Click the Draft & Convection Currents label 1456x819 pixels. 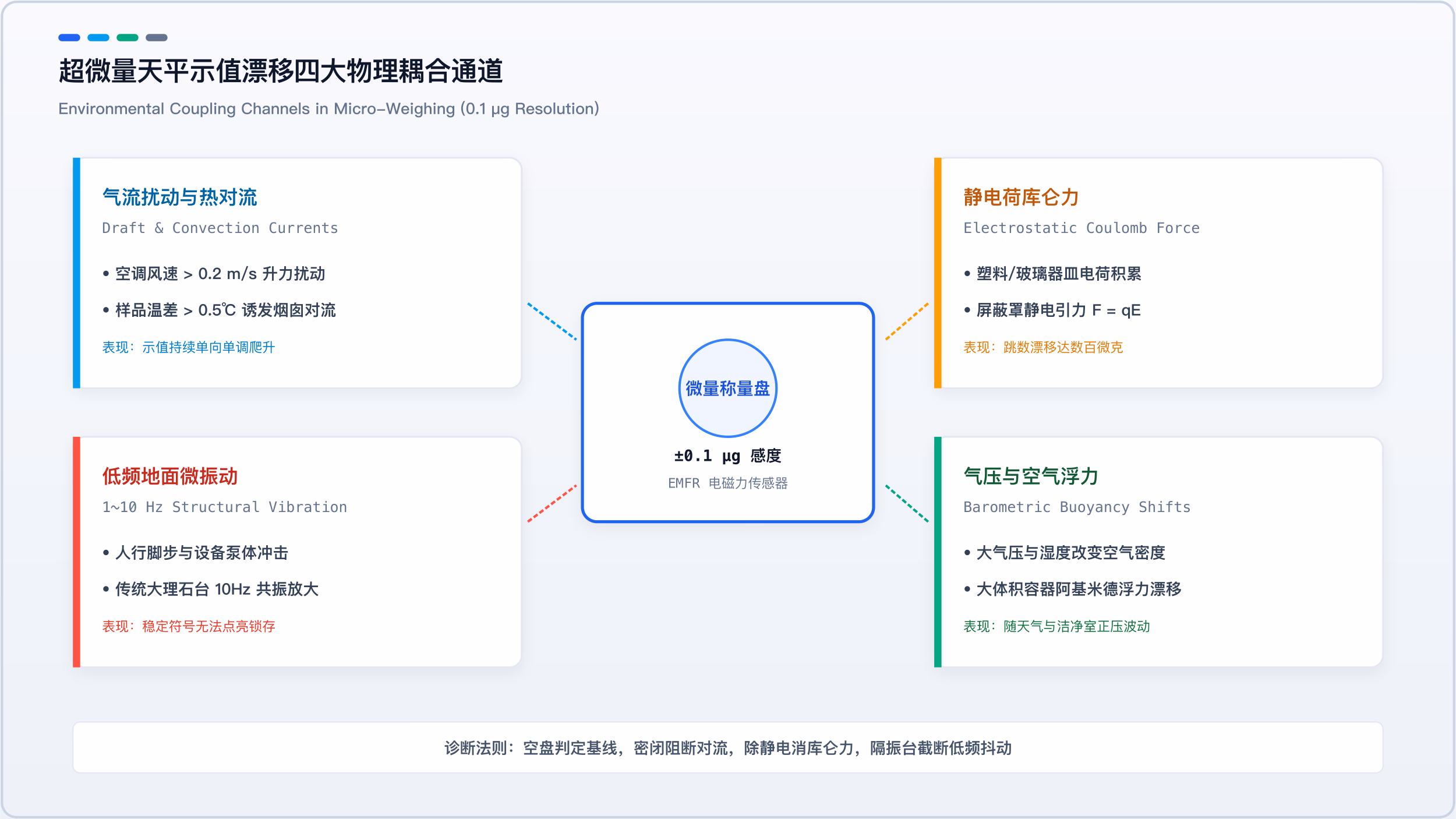click(220, 228)
